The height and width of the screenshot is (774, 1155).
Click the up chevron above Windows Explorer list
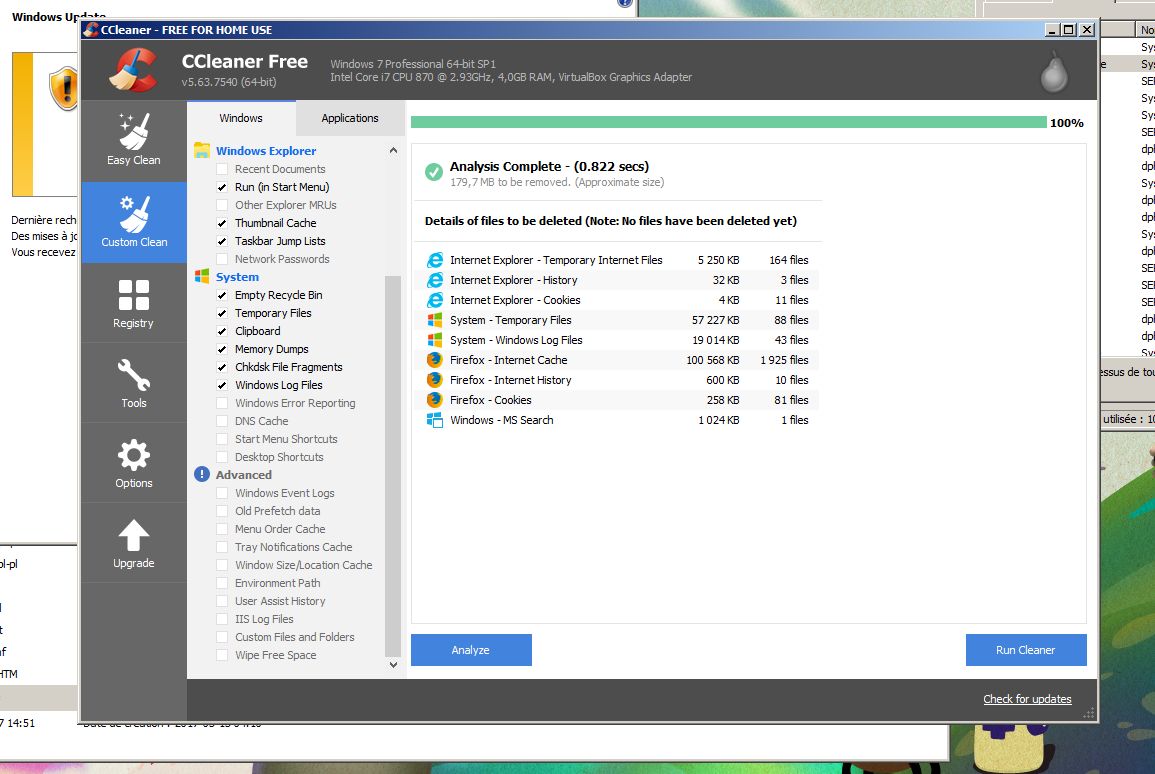pos(393,150)
